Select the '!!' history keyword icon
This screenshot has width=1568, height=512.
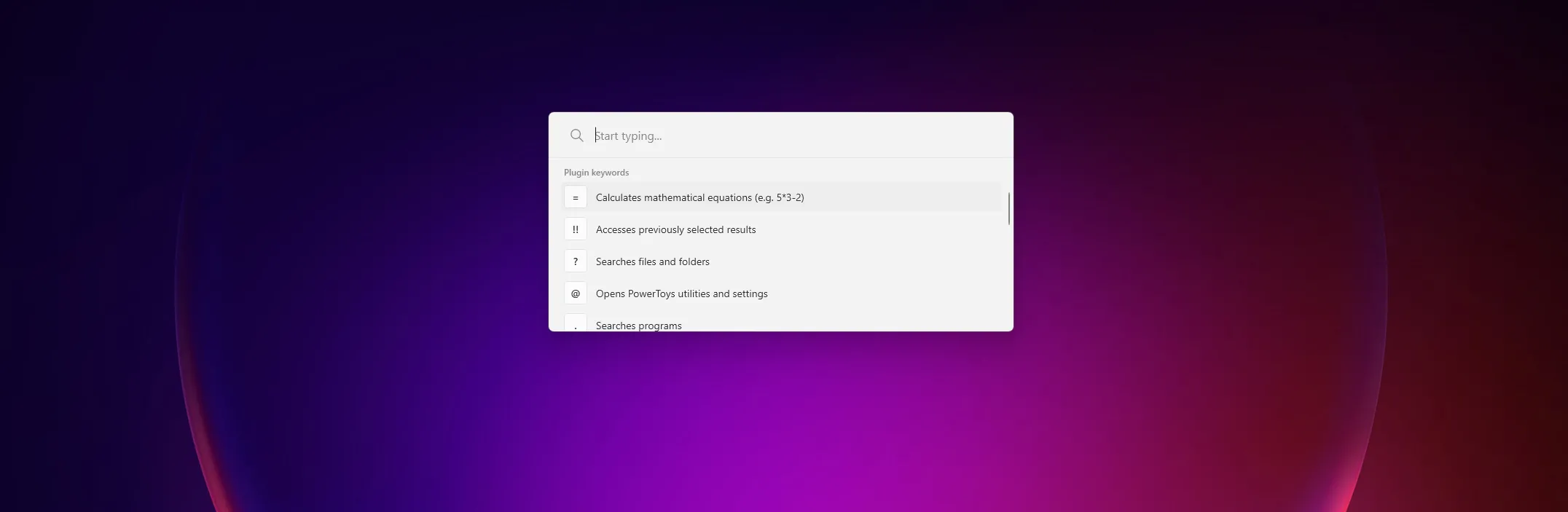(x=576, y=229)
